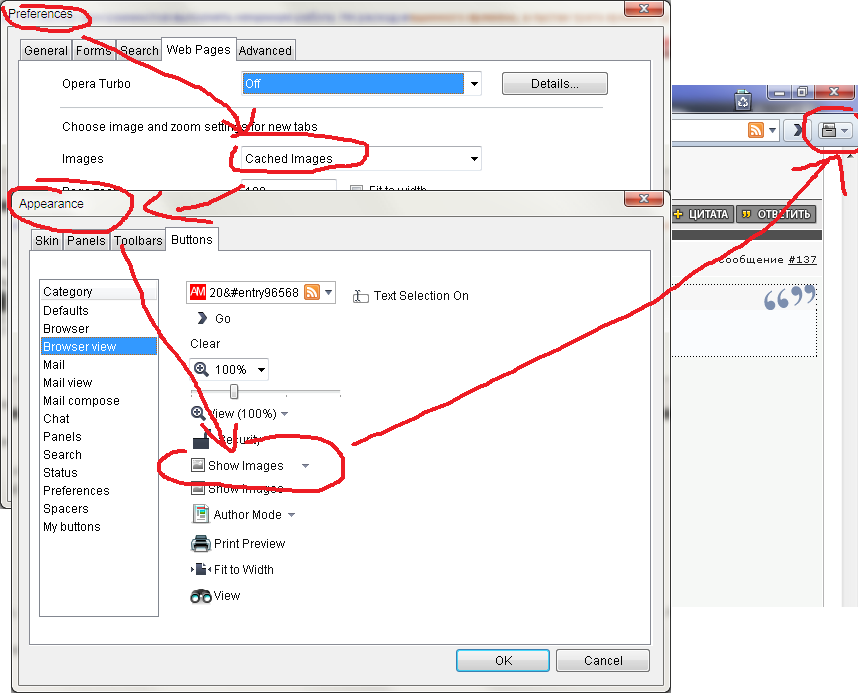Select Spacers category
Viewport: 858px width, 693px height.
pos(98,509)
